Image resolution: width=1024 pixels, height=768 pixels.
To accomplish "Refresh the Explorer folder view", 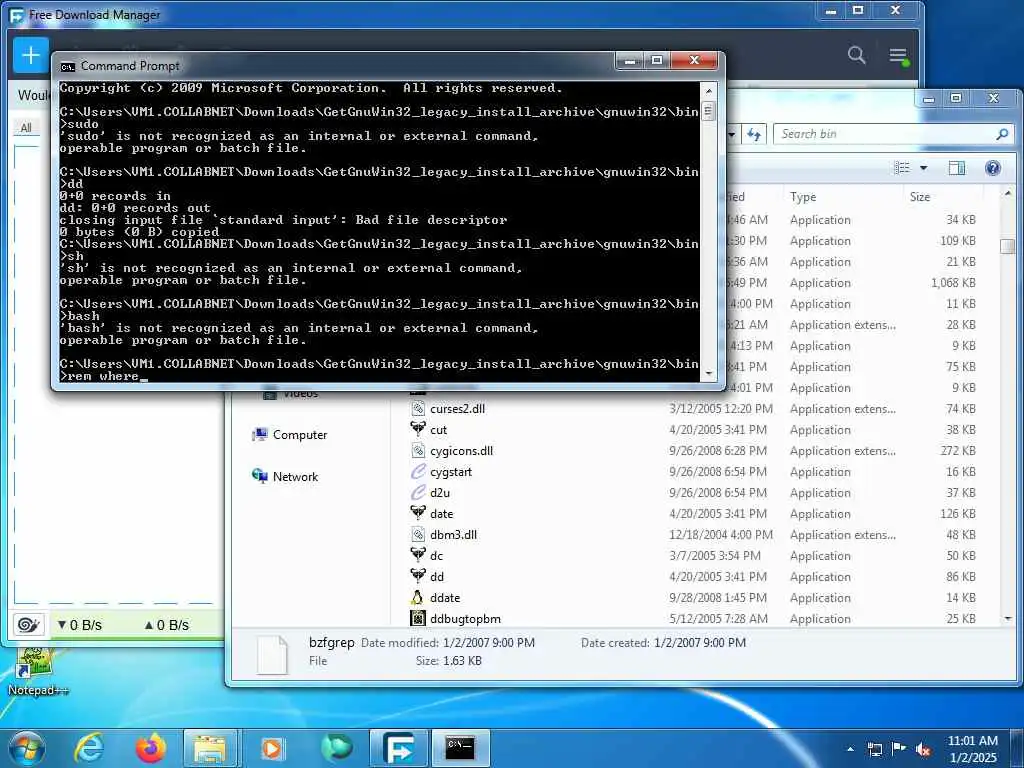I will point(754,135).
